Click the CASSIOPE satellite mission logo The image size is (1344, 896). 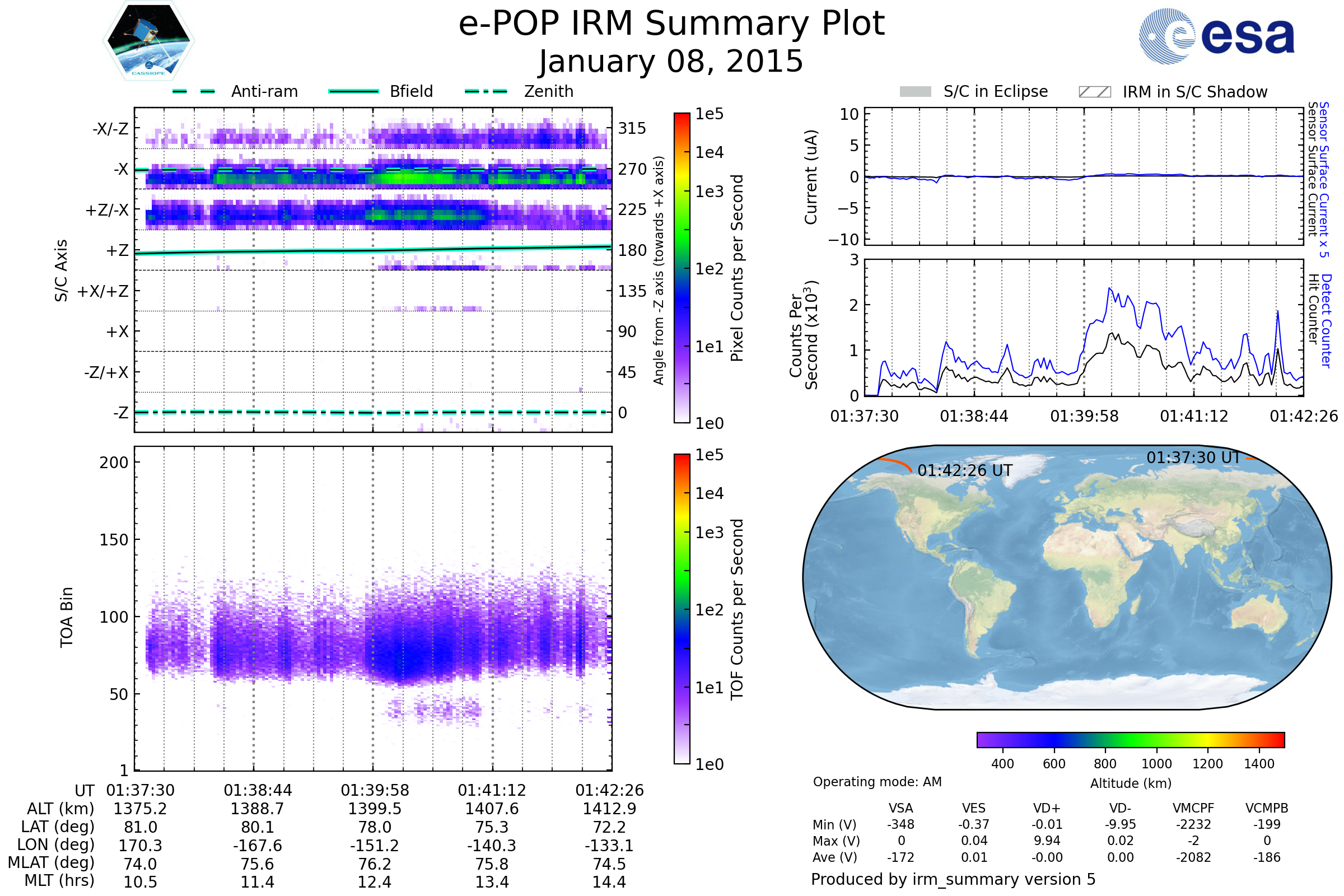tap(148, 41)
